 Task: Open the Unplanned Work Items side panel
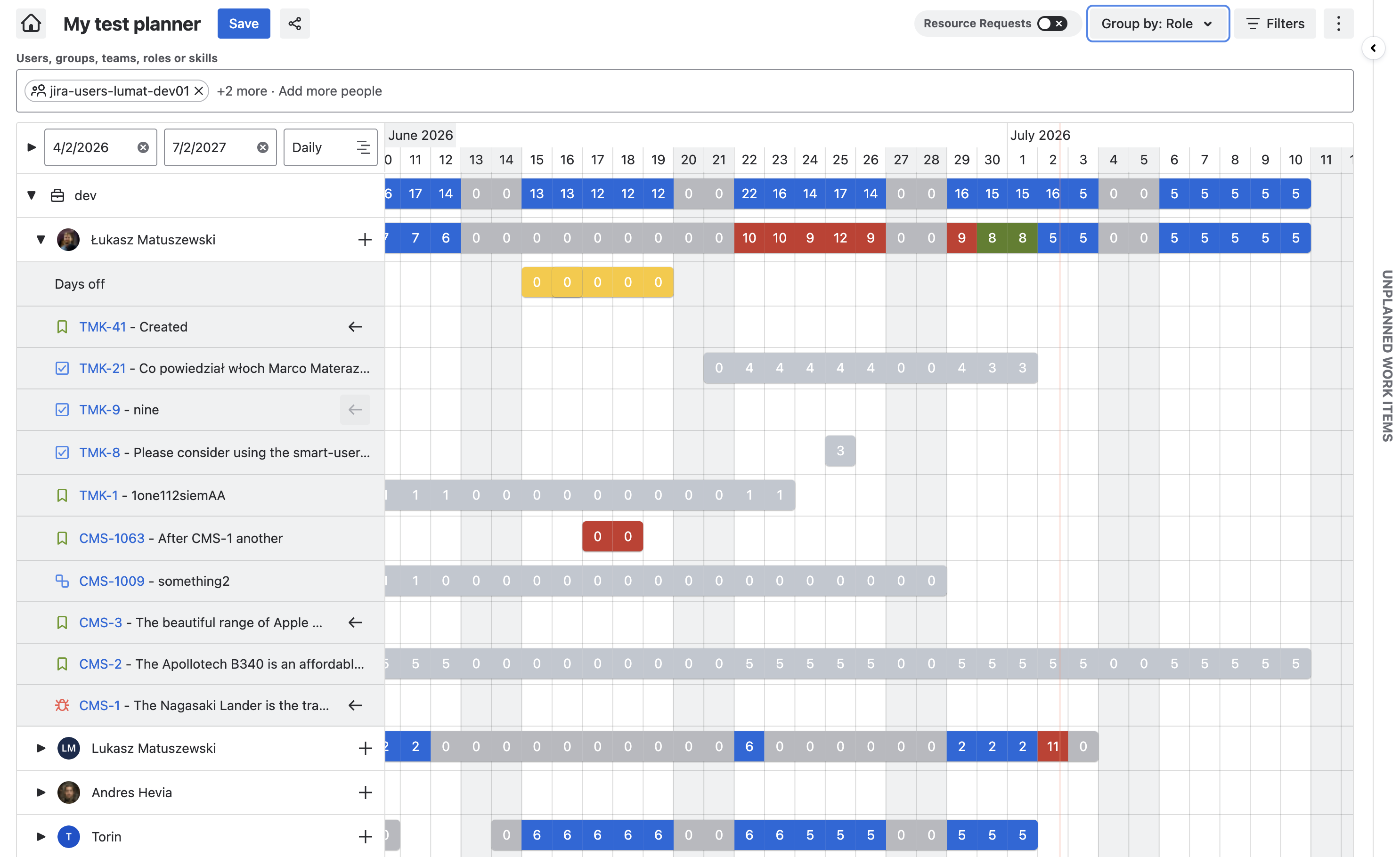[x=1387, y=356]
